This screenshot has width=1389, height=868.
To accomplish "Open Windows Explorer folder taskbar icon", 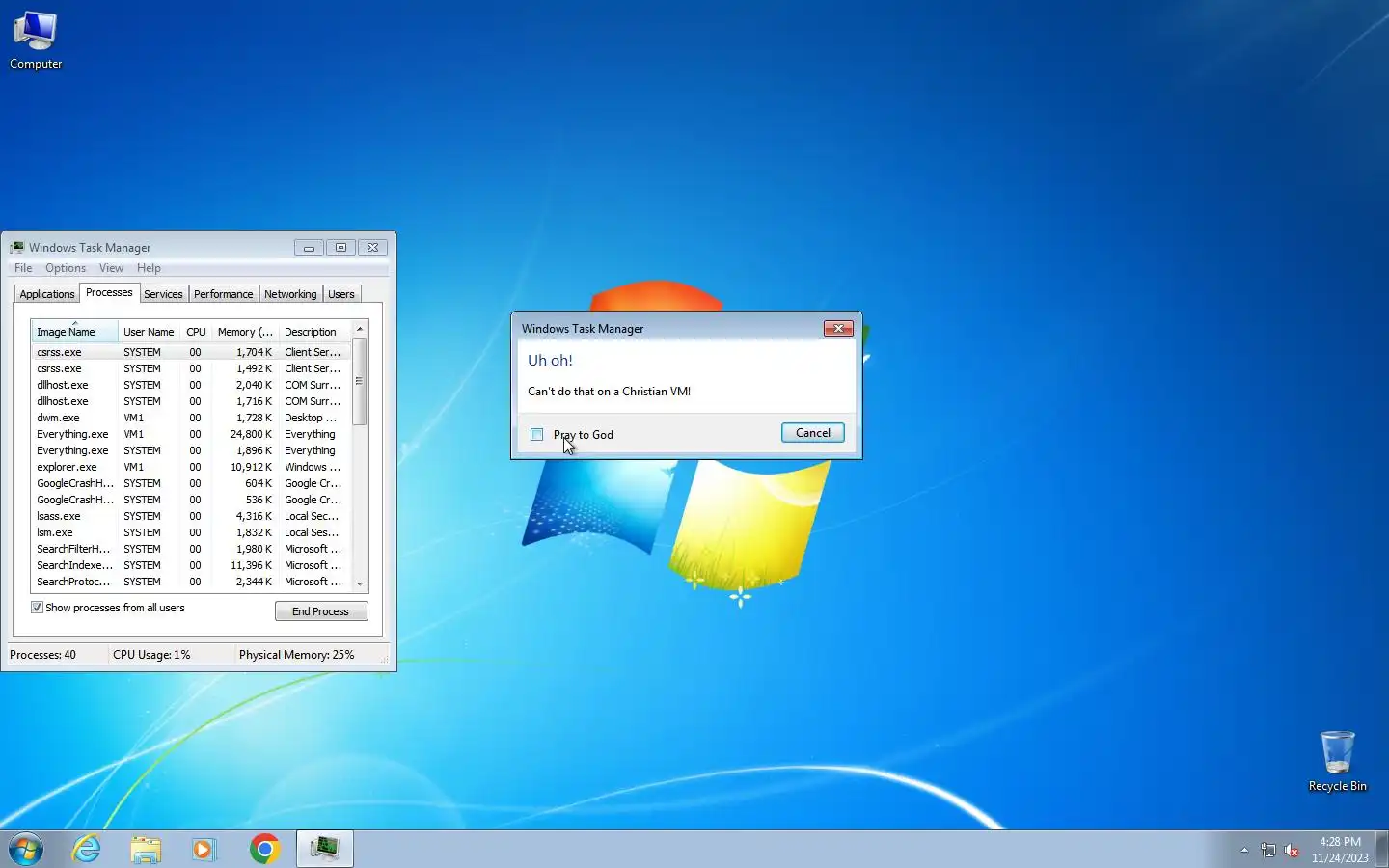I will coord(146,849).
